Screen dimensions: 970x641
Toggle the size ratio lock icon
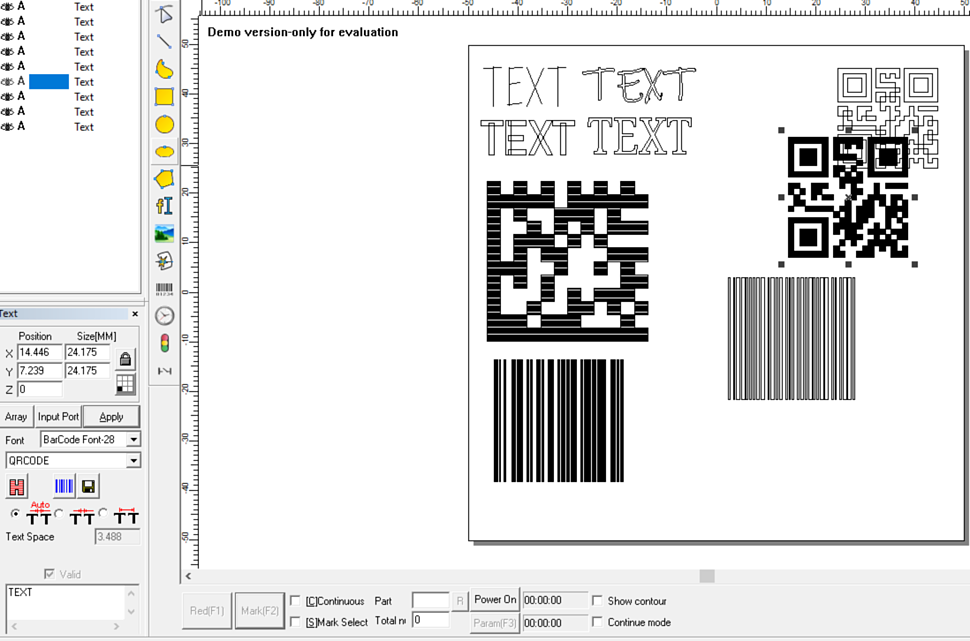click(x=125, y=359)
